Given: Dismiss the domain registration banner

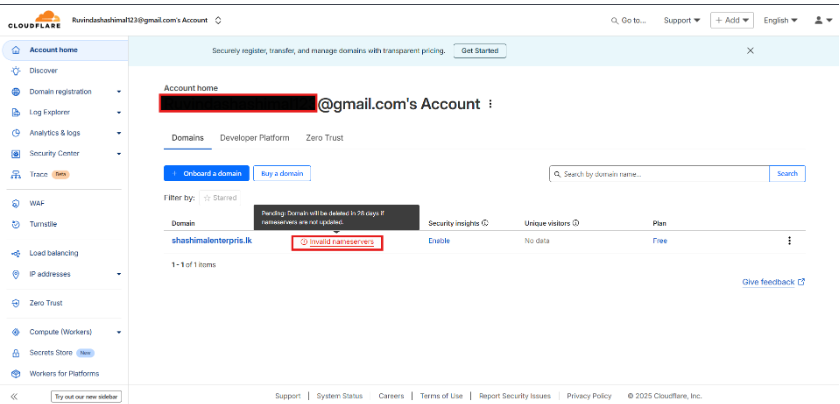Looking at the screenshot, I should 750,50.
